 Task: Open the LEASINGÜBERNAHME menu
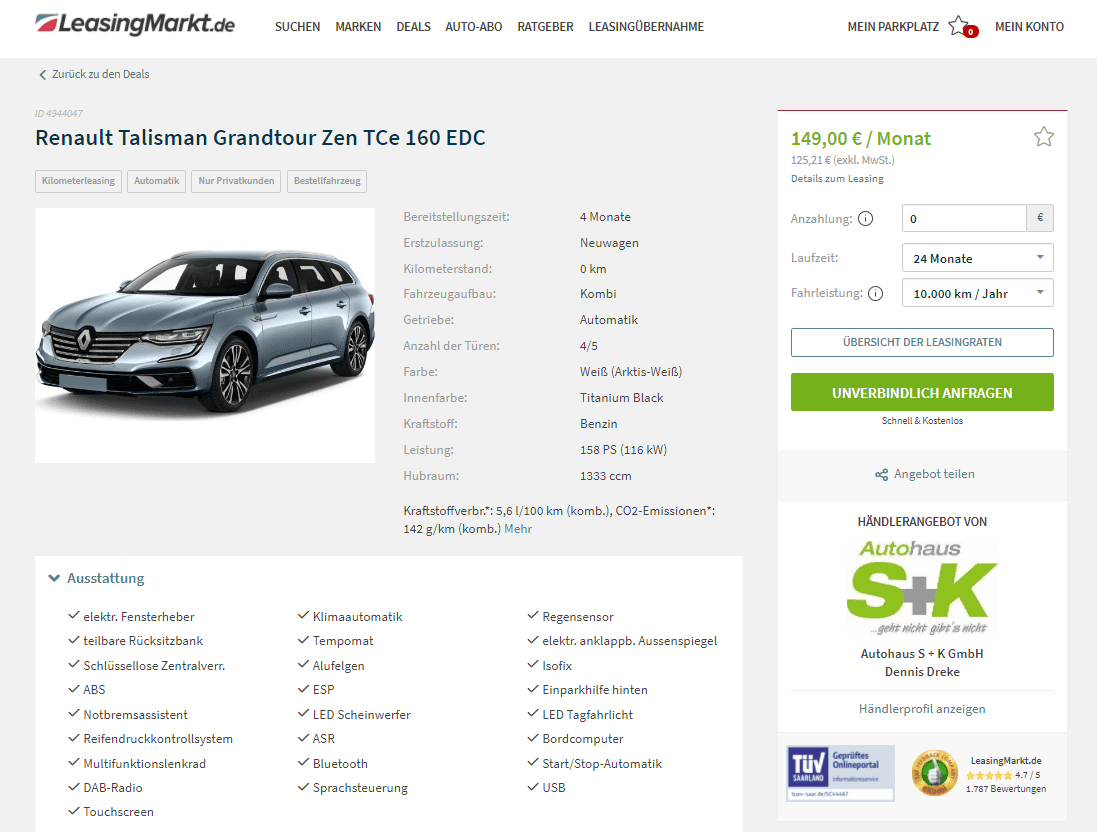[646, 27]
